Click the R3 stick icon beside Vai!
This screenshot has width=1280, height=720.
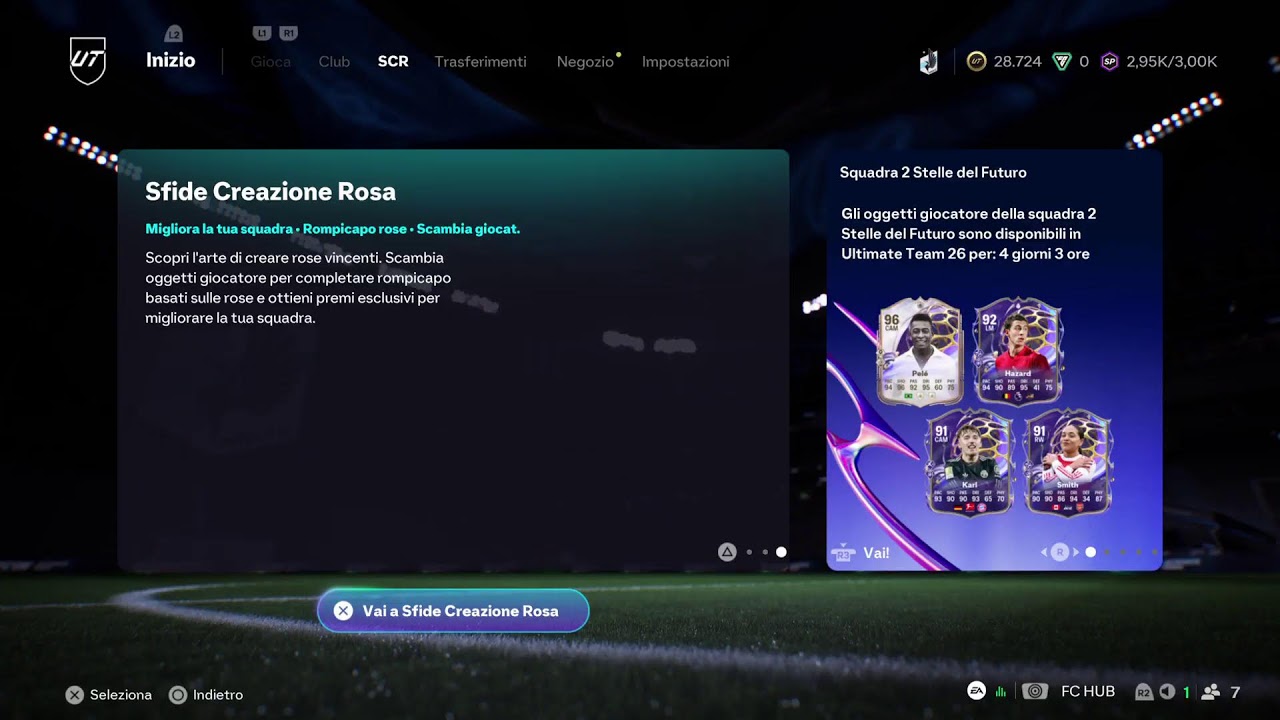pos(843,553)
